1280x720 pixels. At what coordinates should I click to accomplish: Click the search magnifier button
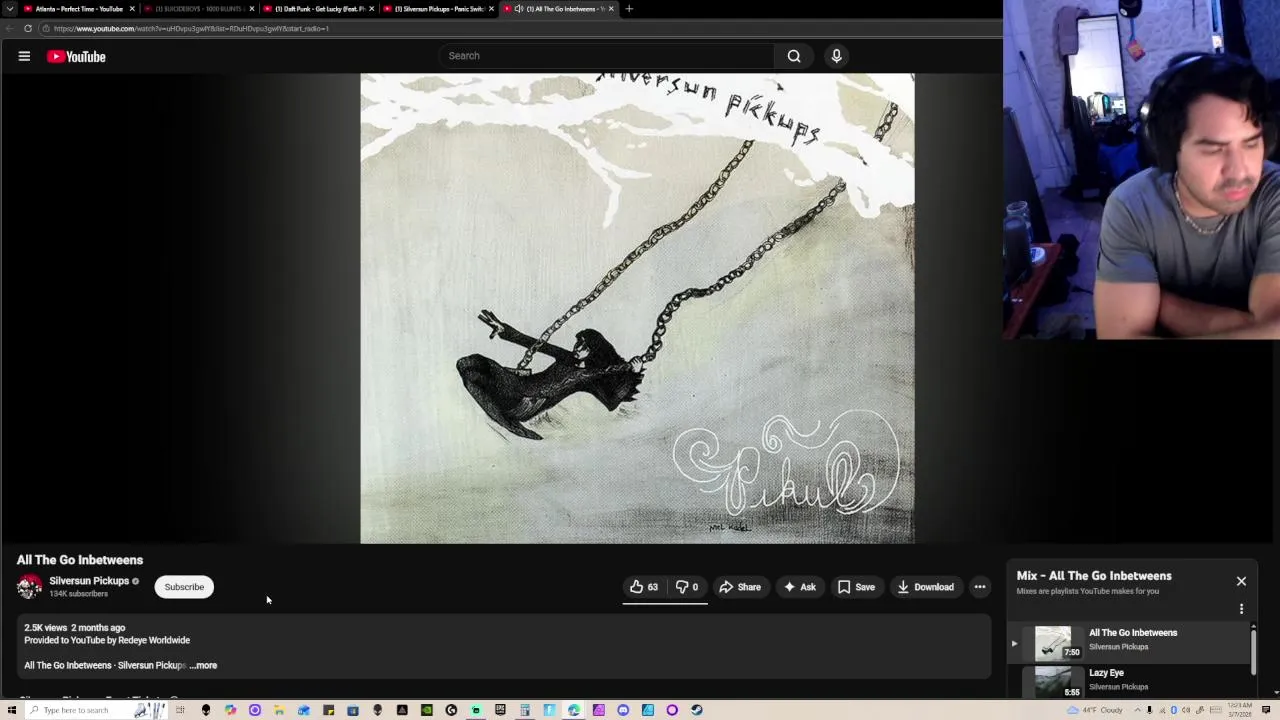(794, 56)
